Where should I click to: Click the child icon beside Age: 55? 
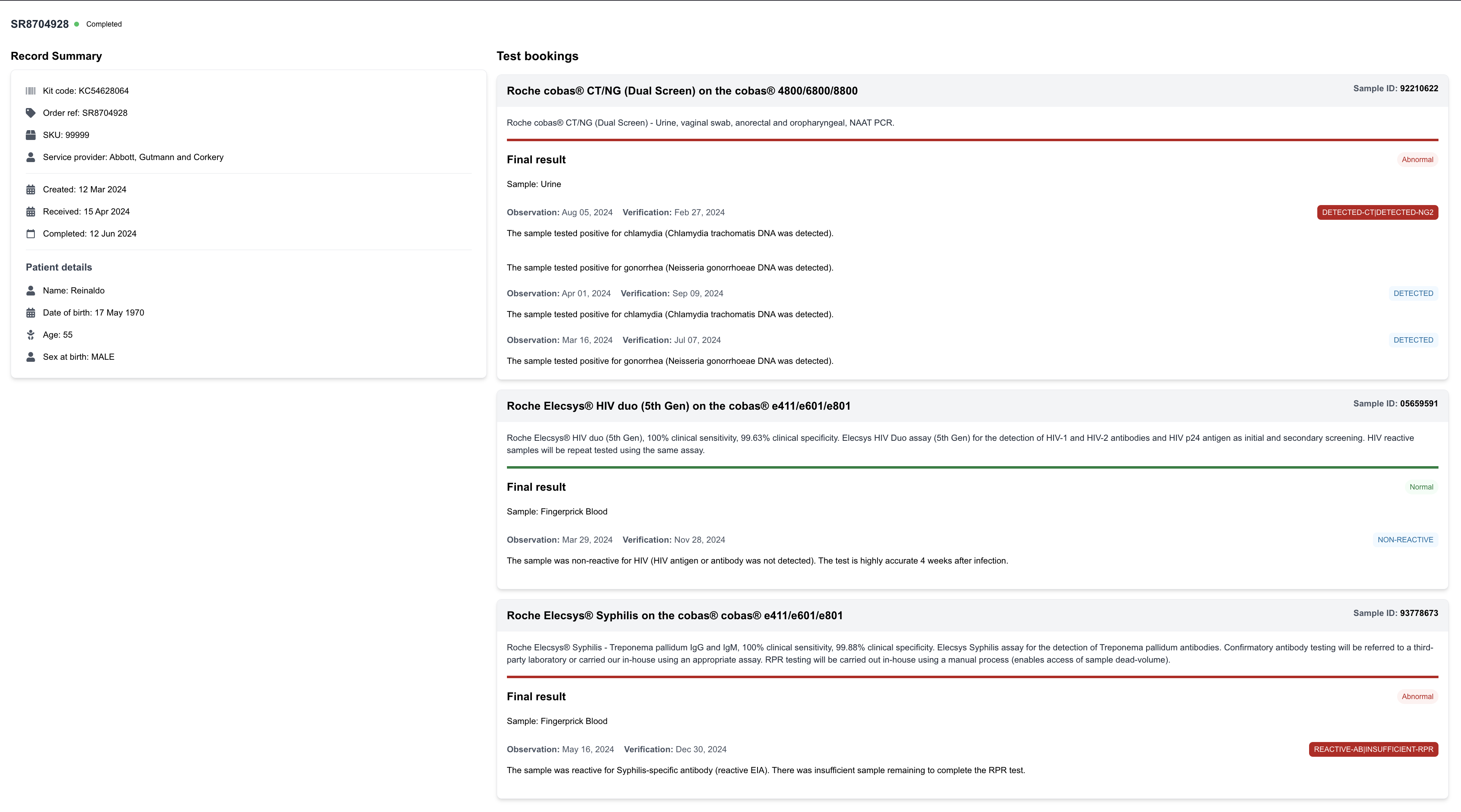(31, 334)
